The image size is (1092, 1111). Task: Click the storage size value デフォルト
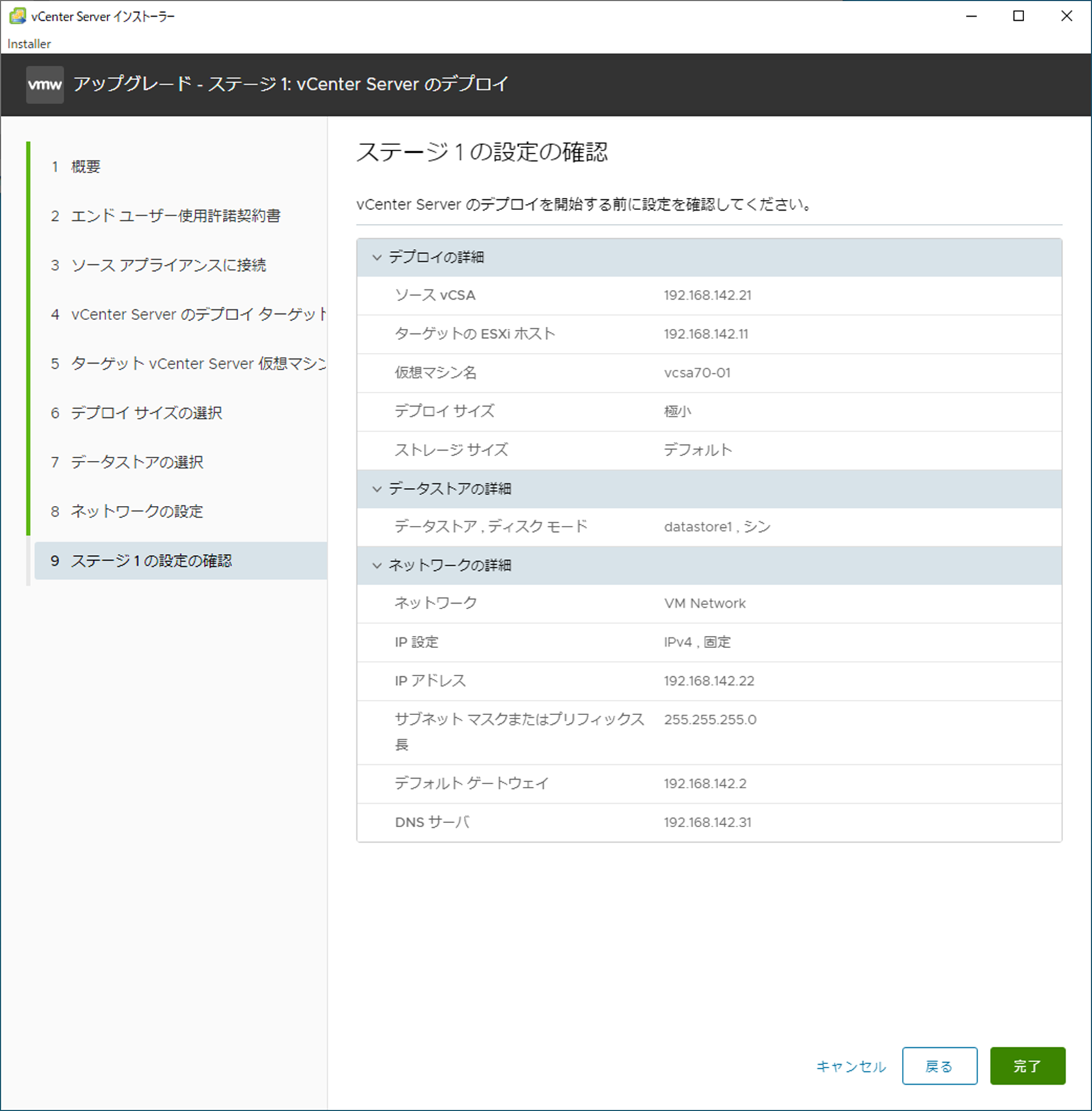tap(698, 450)
